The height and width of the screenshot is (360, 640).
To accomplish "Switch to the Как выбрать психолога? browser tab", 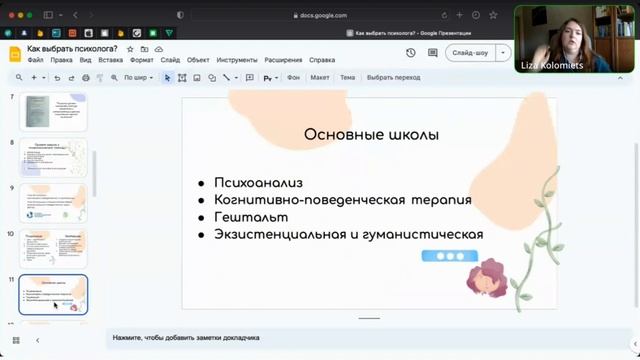I will click(x=409, y=33).
